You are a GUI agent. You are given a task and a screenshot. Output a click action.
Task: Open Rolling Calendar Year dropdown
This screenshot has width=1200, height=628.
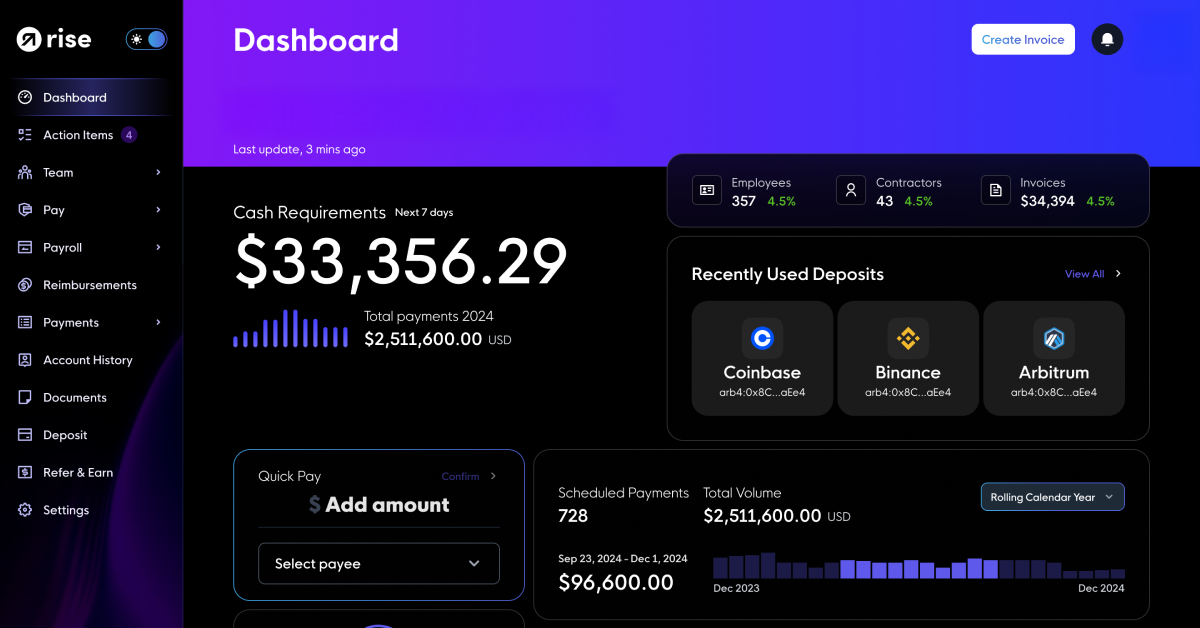click(x=1053, y=497)
